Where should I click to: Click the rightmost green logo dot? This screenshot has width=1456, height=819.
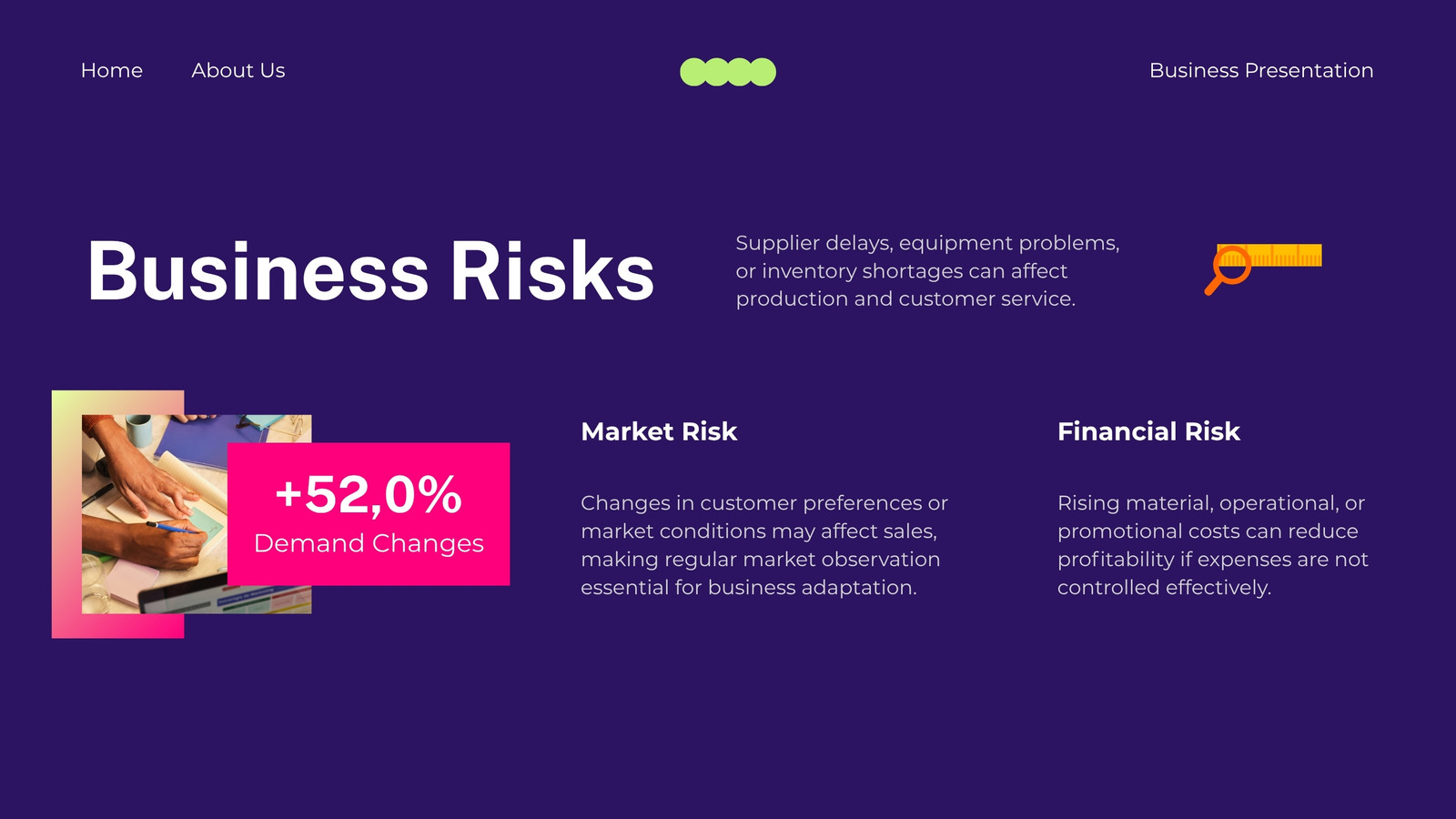pos(762,72)
